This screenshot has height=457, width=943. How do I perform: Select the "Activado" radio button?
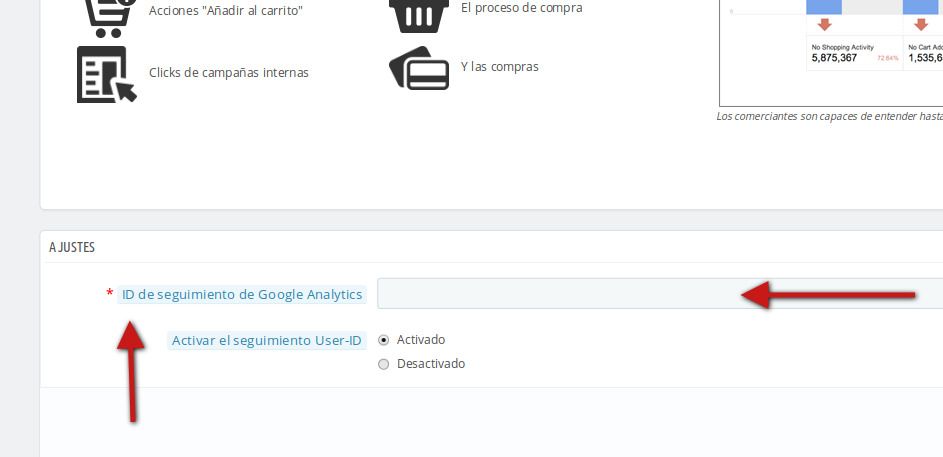coord(384,340)
